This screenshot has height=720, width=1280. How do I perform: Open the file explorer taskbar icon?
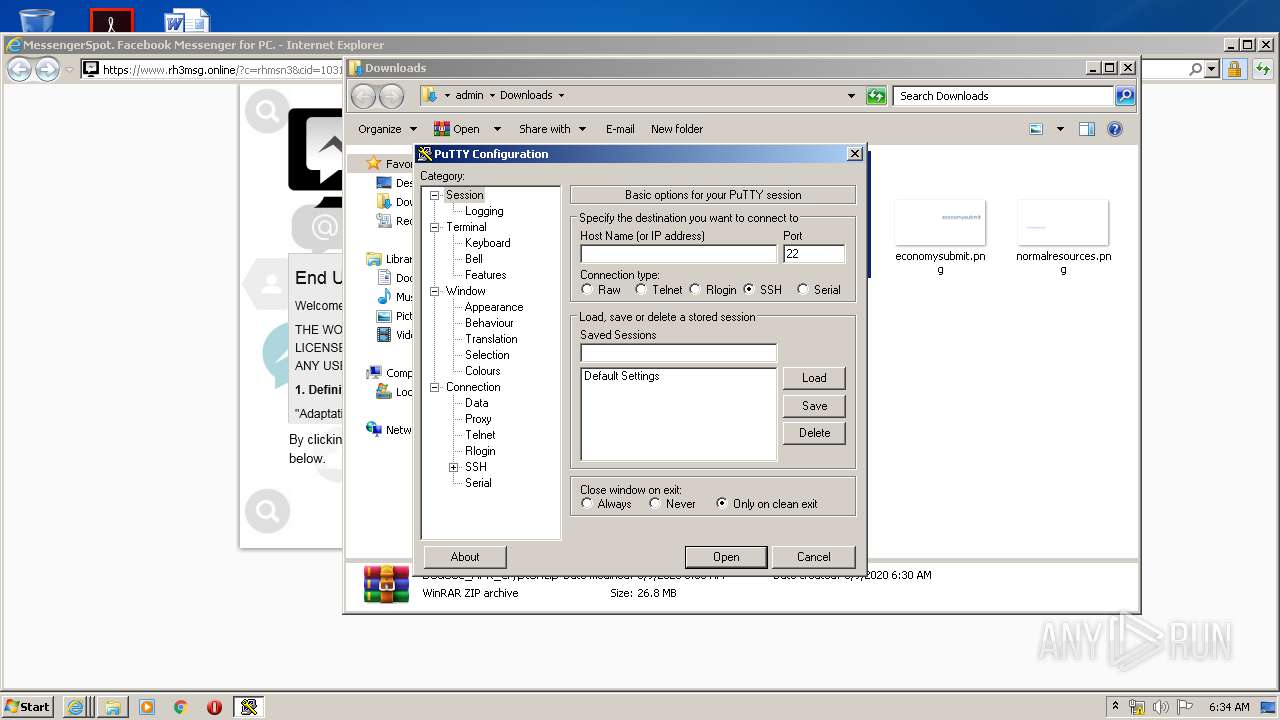112,707
